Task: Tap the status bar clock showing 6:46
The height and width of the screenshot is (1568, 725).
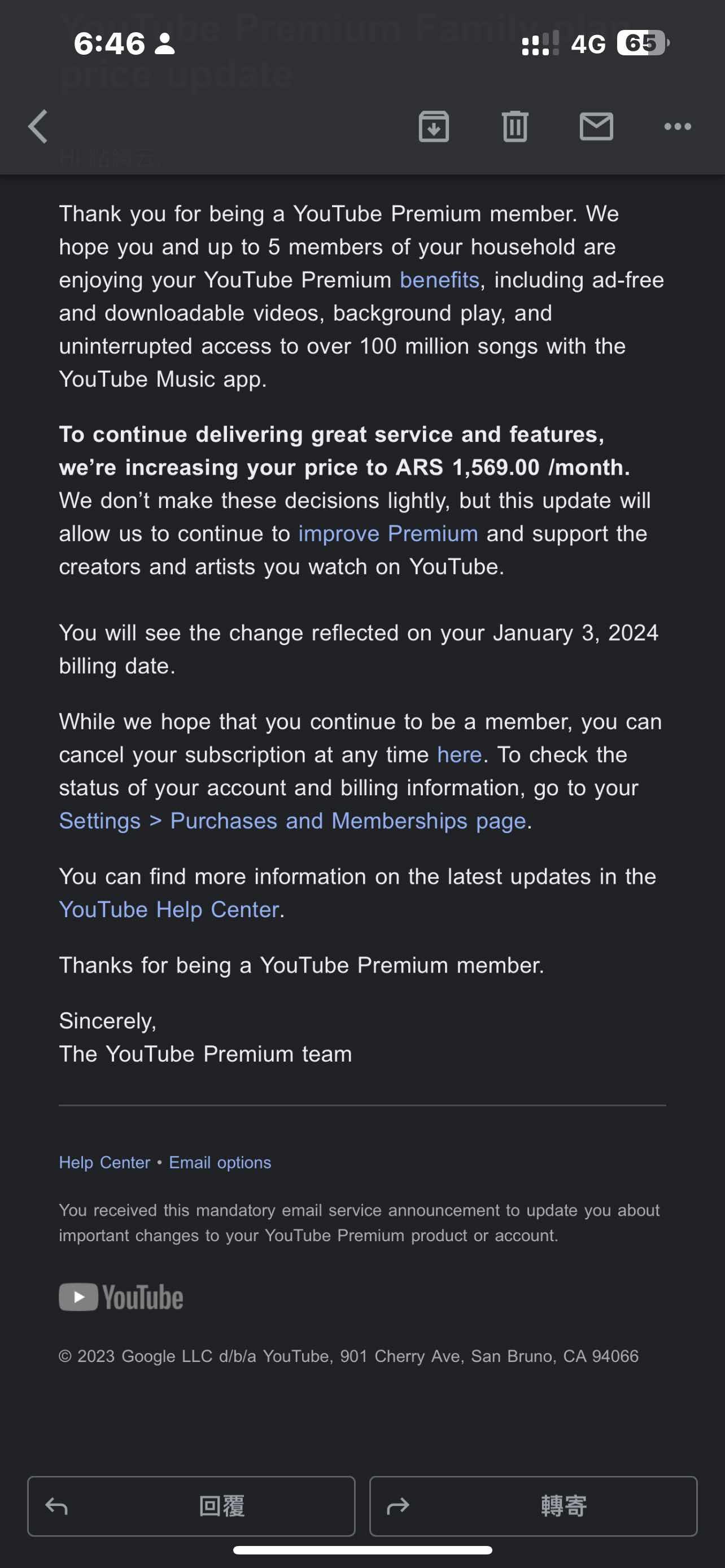Action: (110, 43)
